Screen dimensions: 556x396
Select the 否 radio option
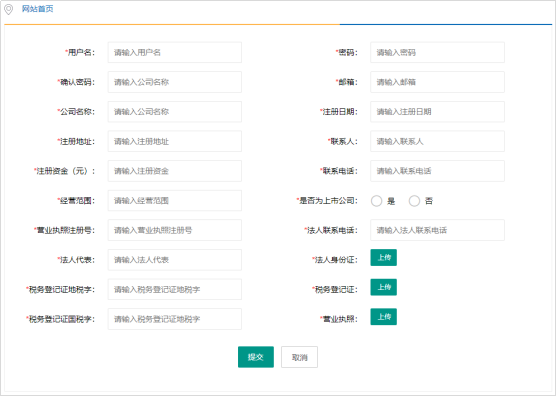tap(414, 201)
